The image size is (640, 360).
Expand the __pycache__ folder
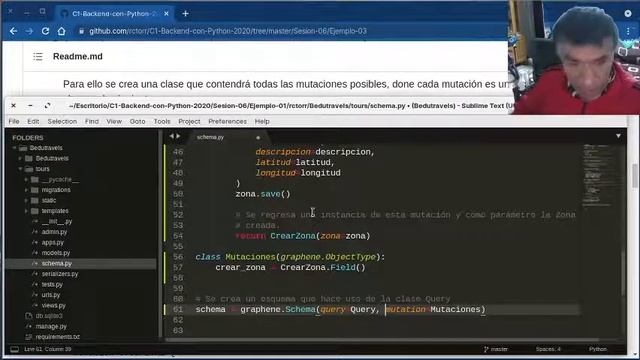coord(26,179)
